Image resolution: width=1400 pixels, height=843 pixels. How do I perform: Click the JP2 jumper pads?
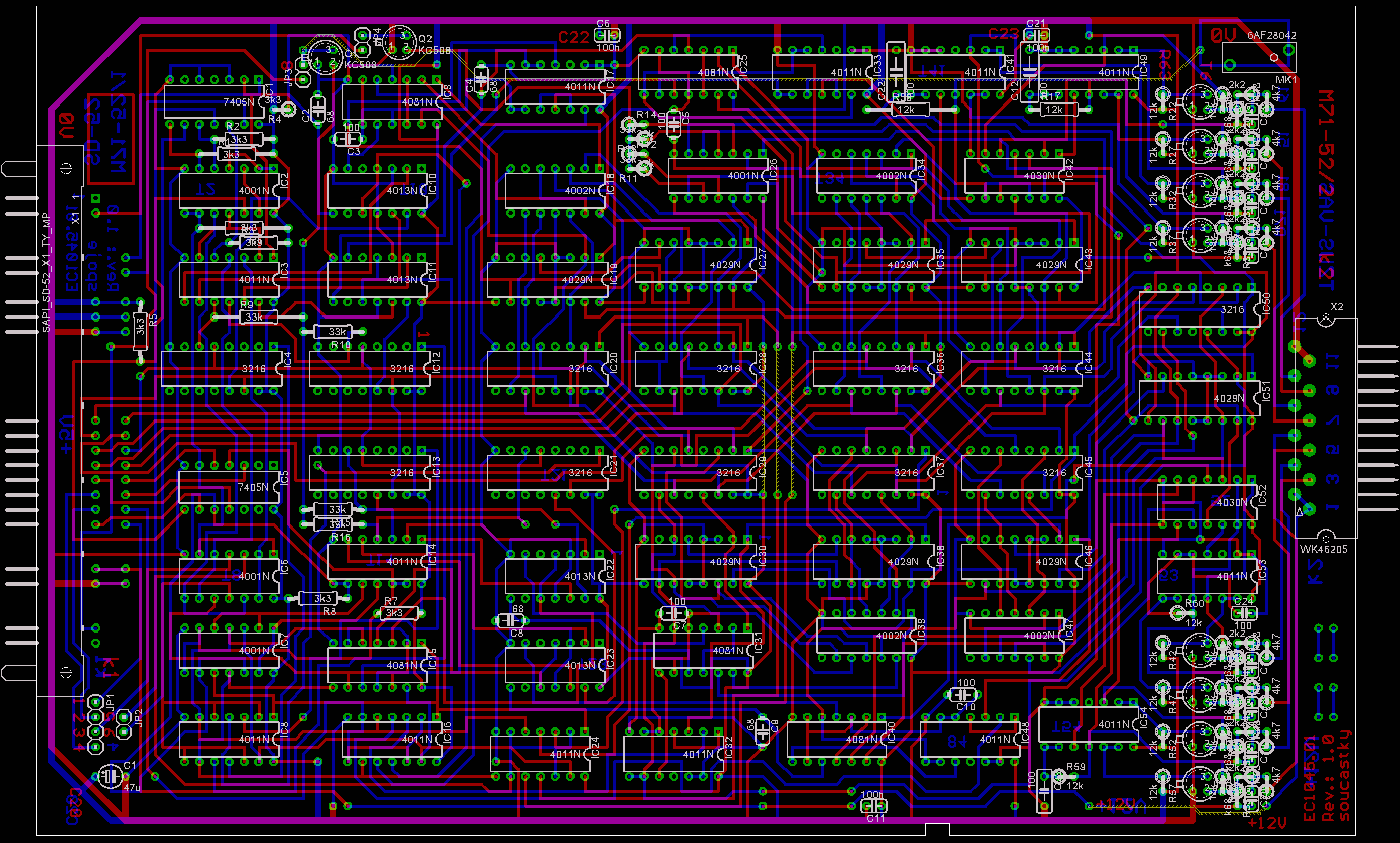[123, 725]
